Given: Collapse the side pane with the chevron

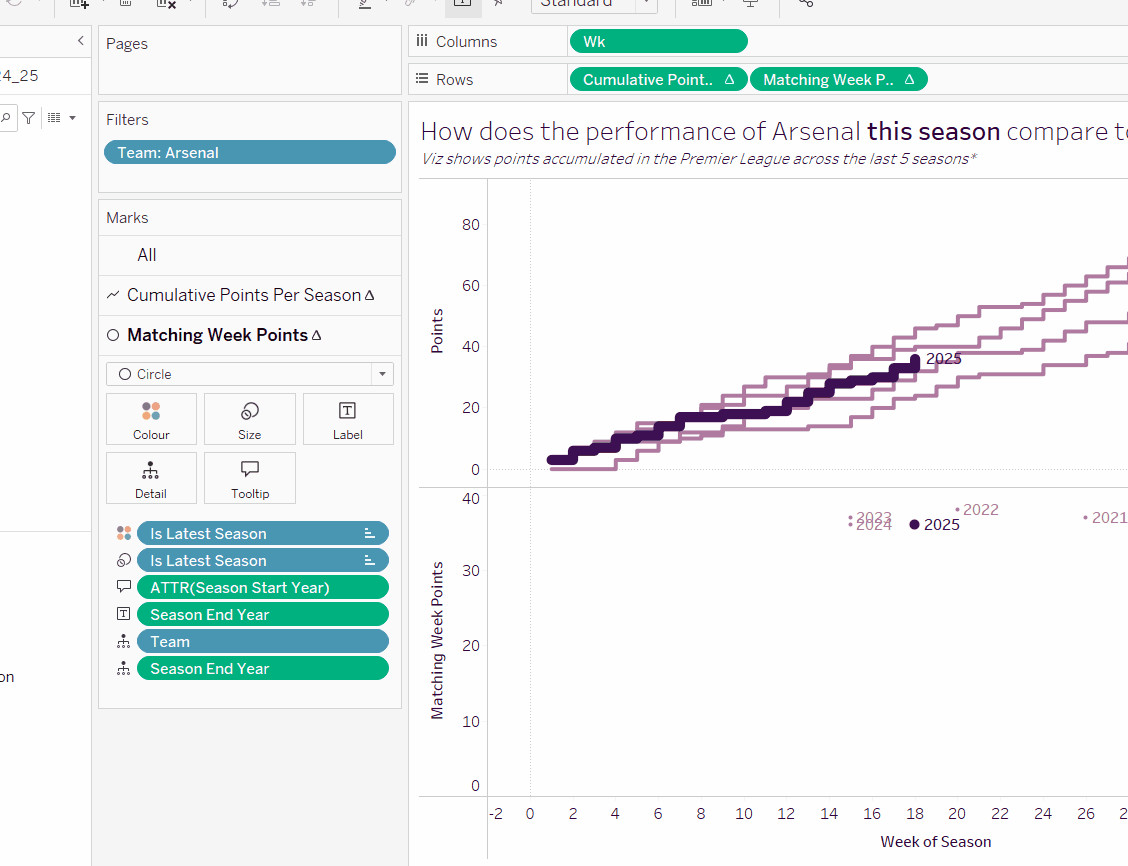Looking at the screenshot, I should pyautogui.click(x=81, y=41).
